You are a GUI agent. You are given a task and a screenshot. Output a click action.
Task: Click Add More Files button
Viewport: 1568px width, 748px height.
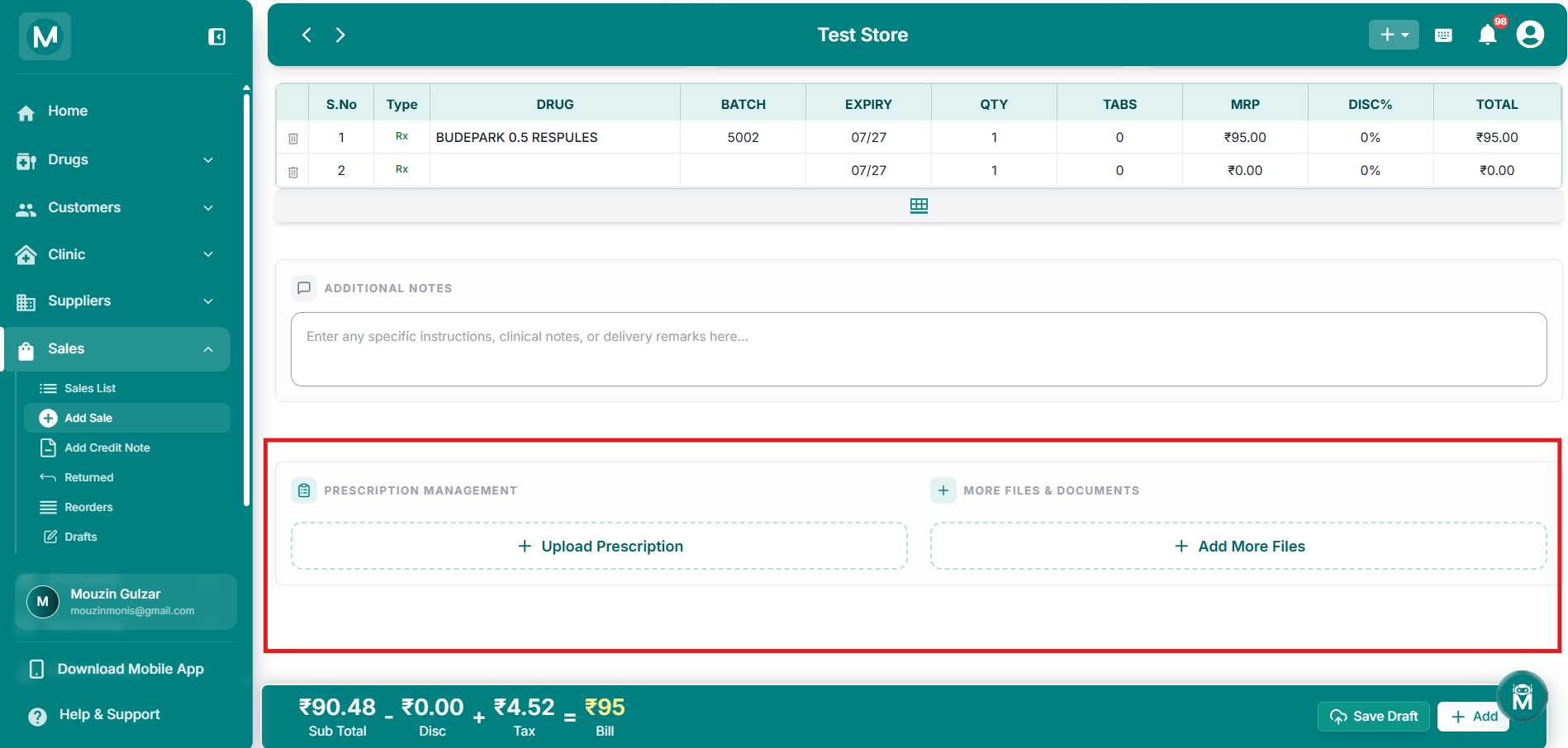pos(1238,546)
